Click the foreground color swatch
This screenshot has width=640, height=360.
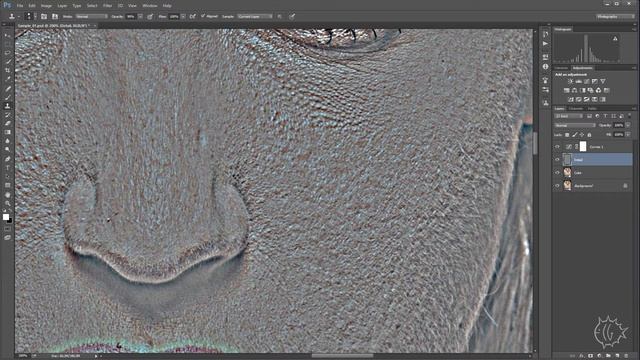pyautogui.click(x=6, y=217)
